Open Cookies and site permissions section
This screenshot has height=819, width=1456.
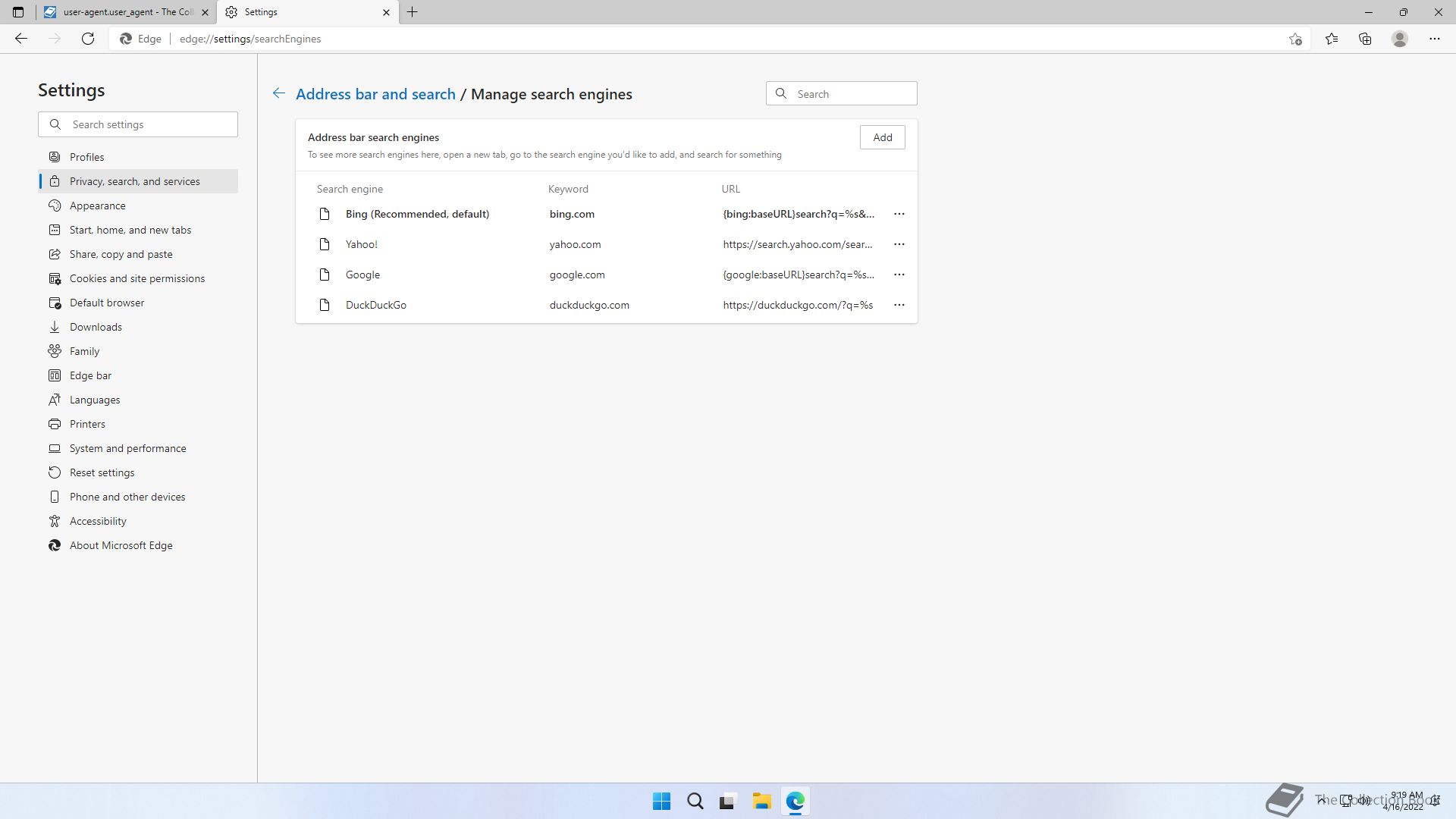[x=137, y=278]
